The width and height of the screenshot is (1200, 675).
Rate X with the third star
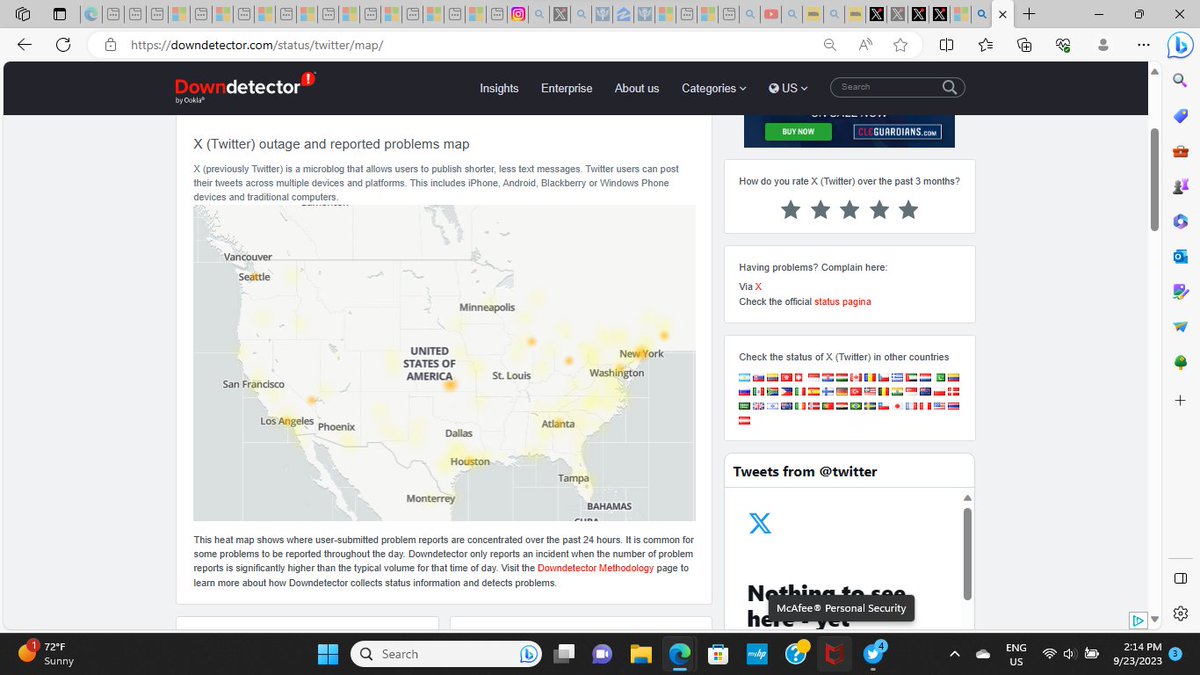pos(849,210)
